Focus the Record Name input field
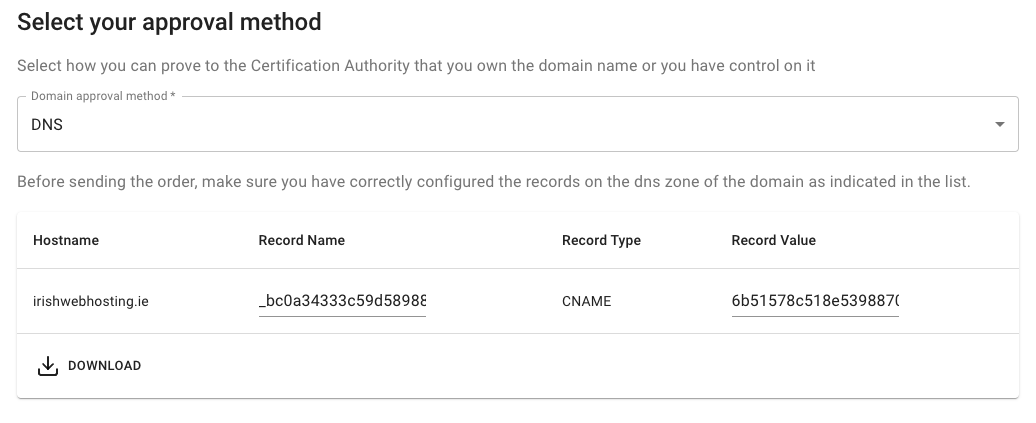 tap(342, 301)
